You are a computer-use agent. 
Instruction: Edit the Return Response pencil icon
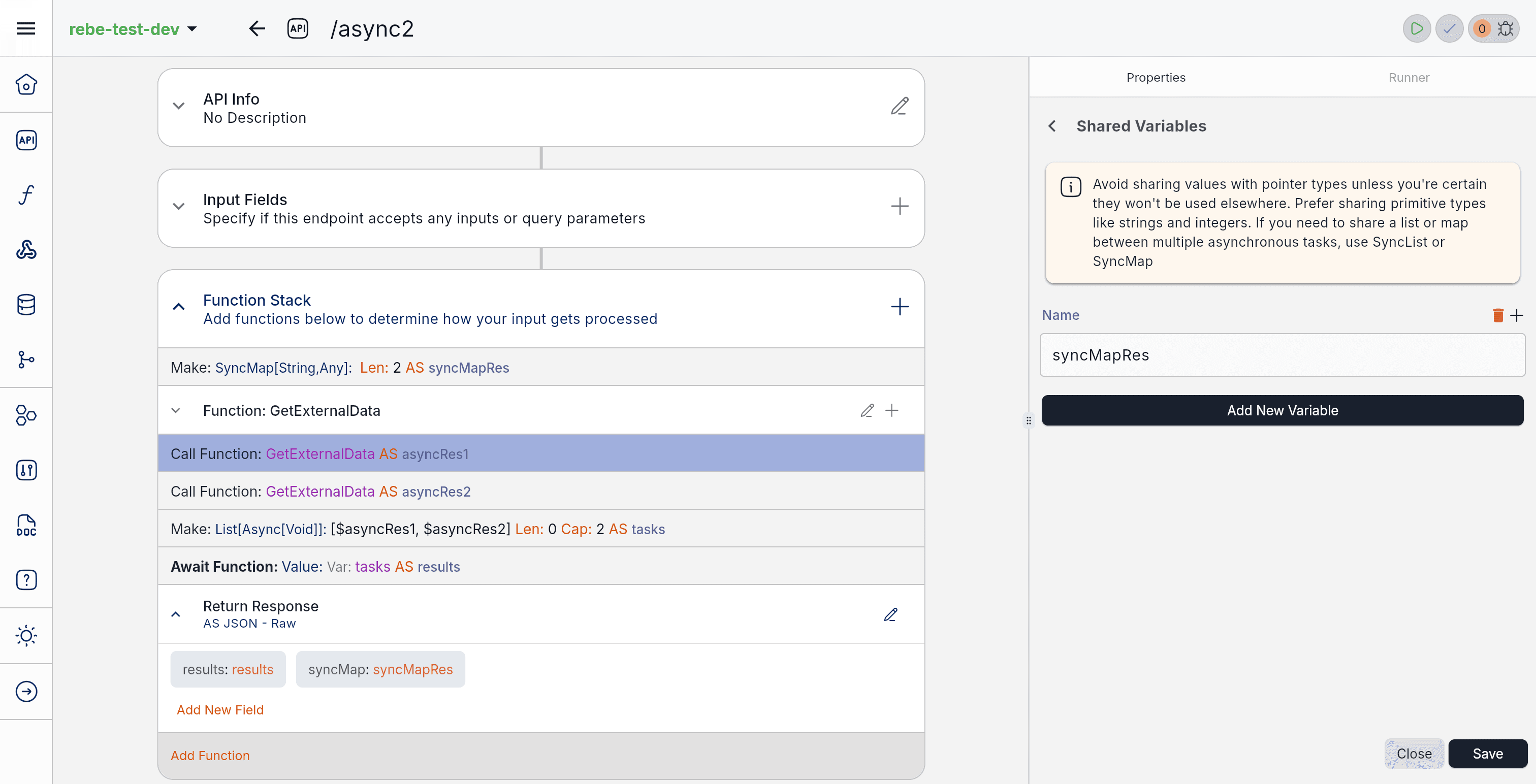coord(891,615)
